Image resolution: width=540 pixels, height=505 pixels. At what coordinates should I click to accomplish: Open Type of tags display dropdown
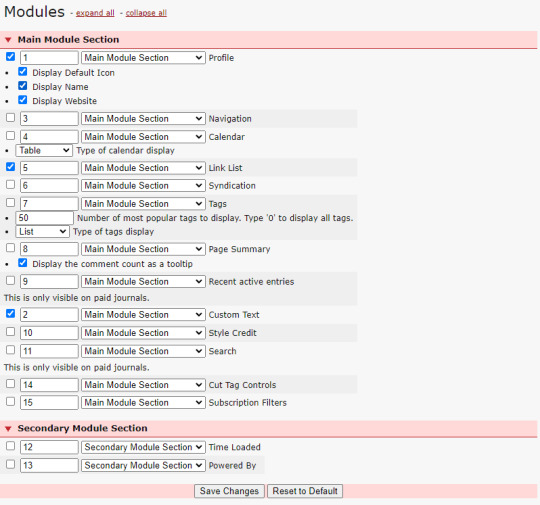[43, 231]
